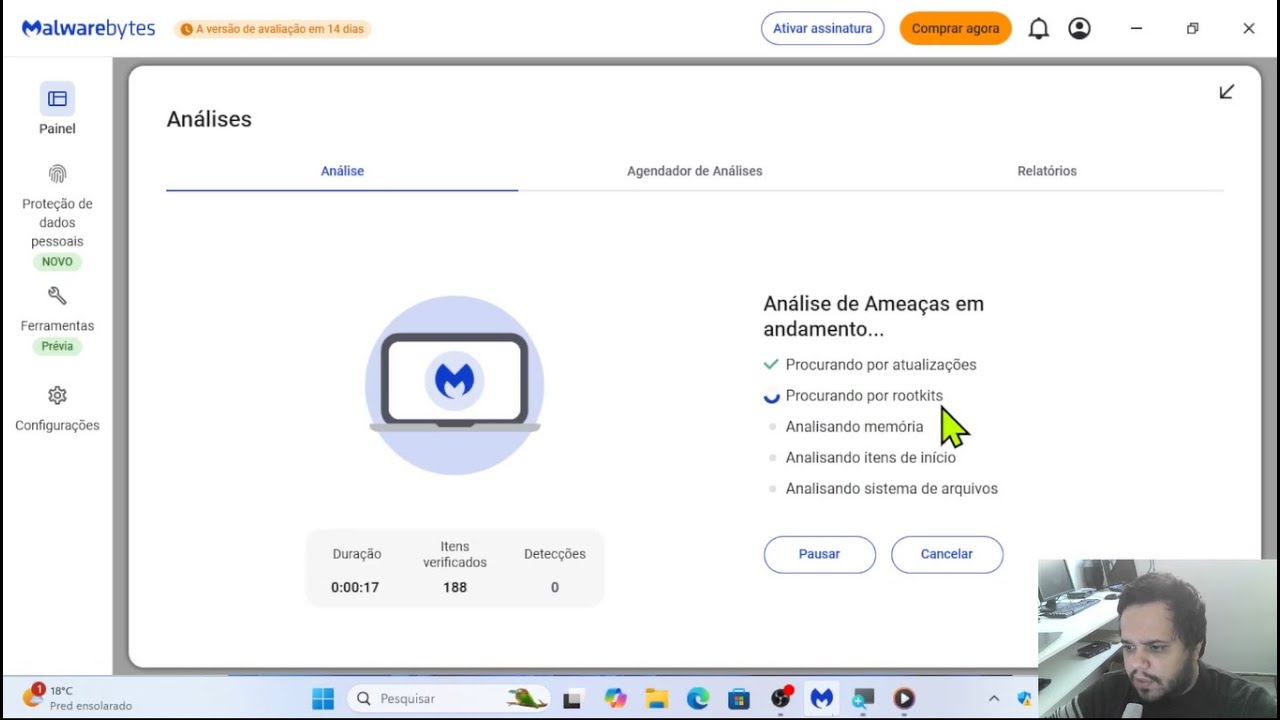Open Task View in the taskbar

point(572,698)
